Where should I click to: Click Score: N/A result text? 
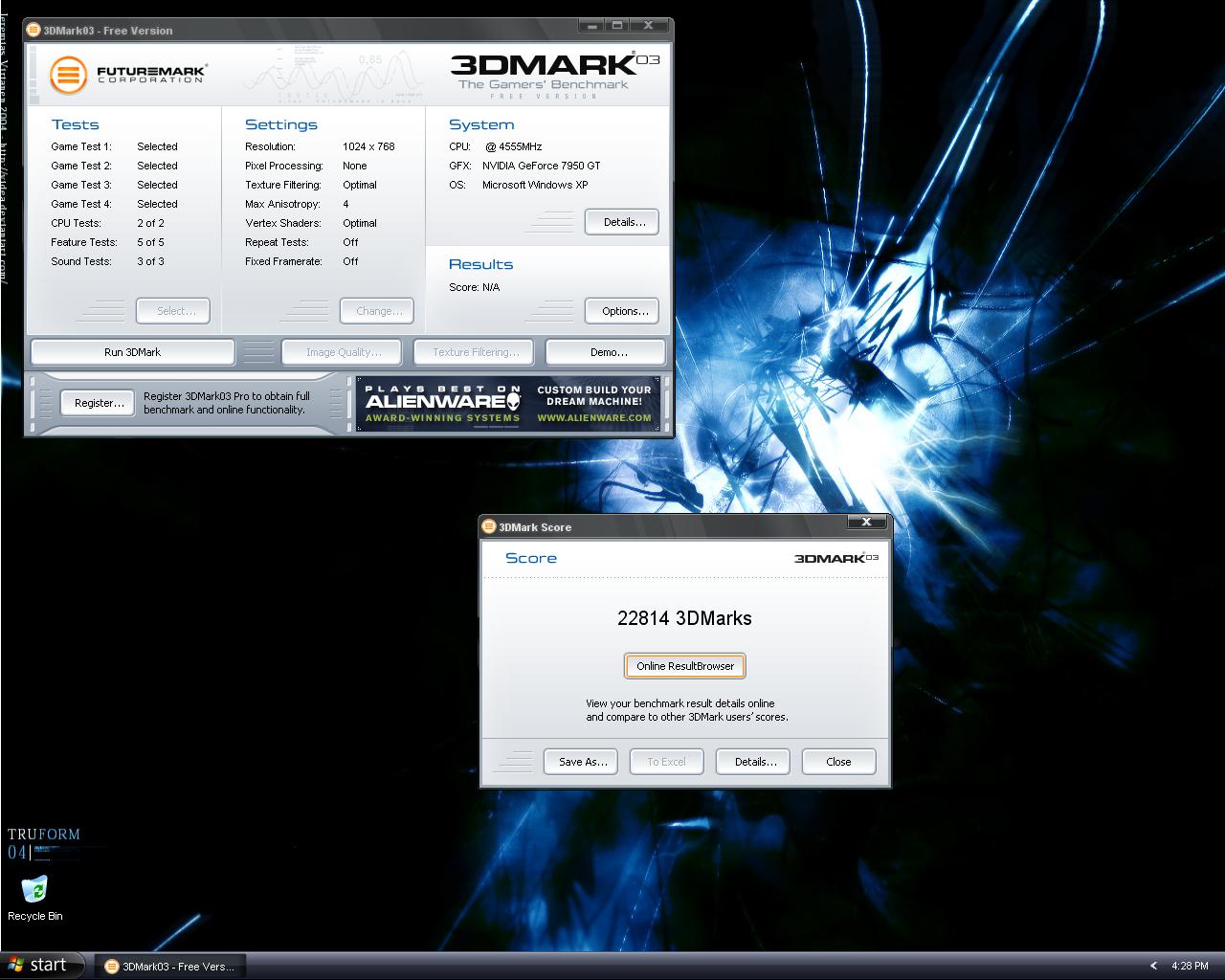pyautogui.click(x=474, y=287)
